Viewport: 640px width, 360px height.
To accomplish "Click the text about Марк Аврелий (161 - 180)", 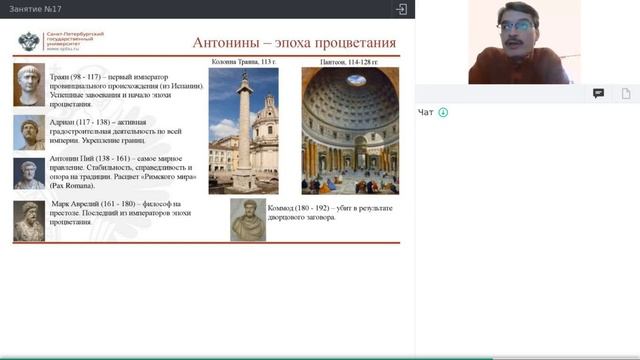I will pyautogui.click(x=120, y=213).
